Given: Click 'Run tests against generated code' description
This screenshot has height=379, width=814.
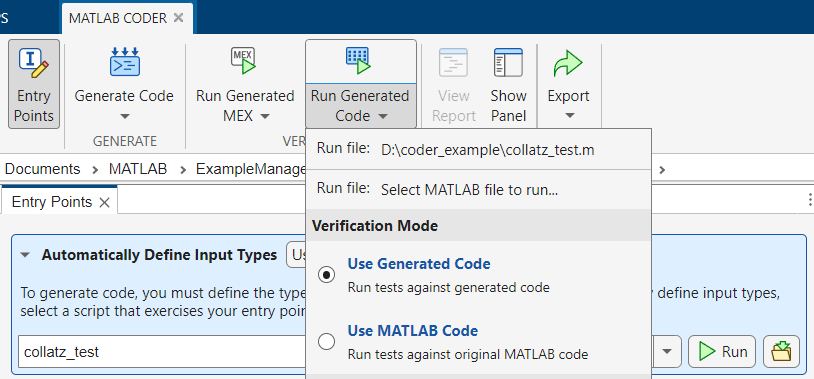Looking at the screenshot, I should 449,287.
